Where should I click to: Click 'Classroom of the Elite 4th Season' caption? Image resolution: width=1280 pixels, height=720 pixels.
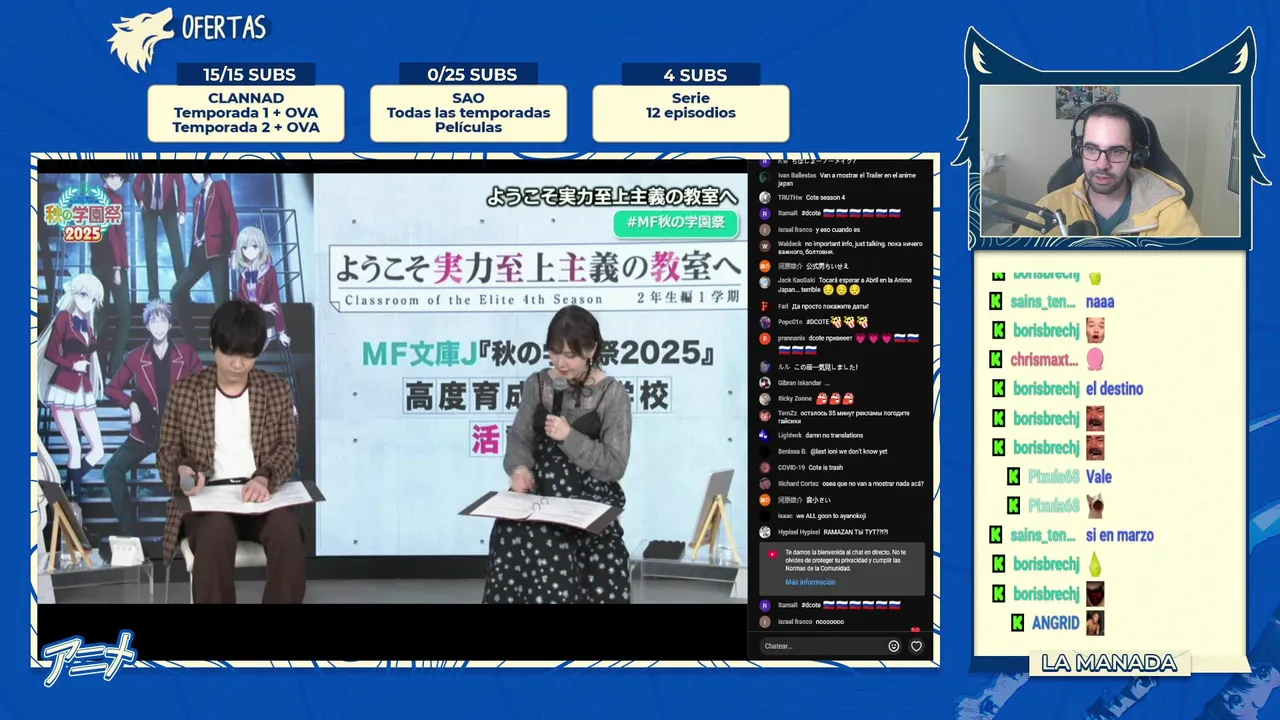474,299
